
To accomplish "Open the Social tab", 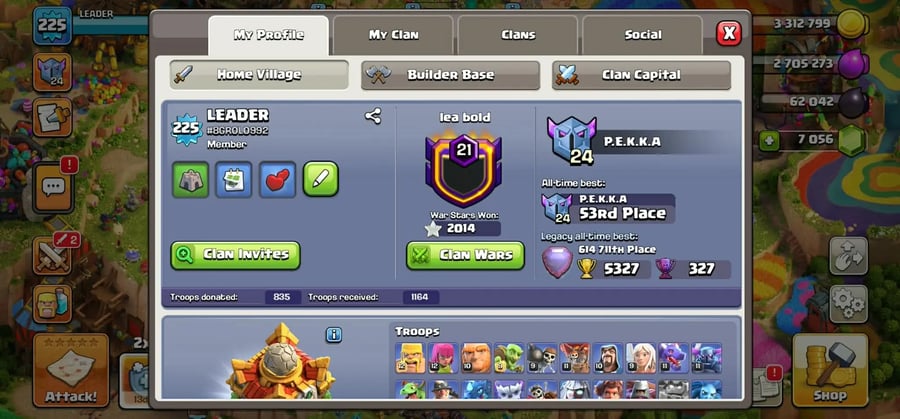I will tap(643, 35).
